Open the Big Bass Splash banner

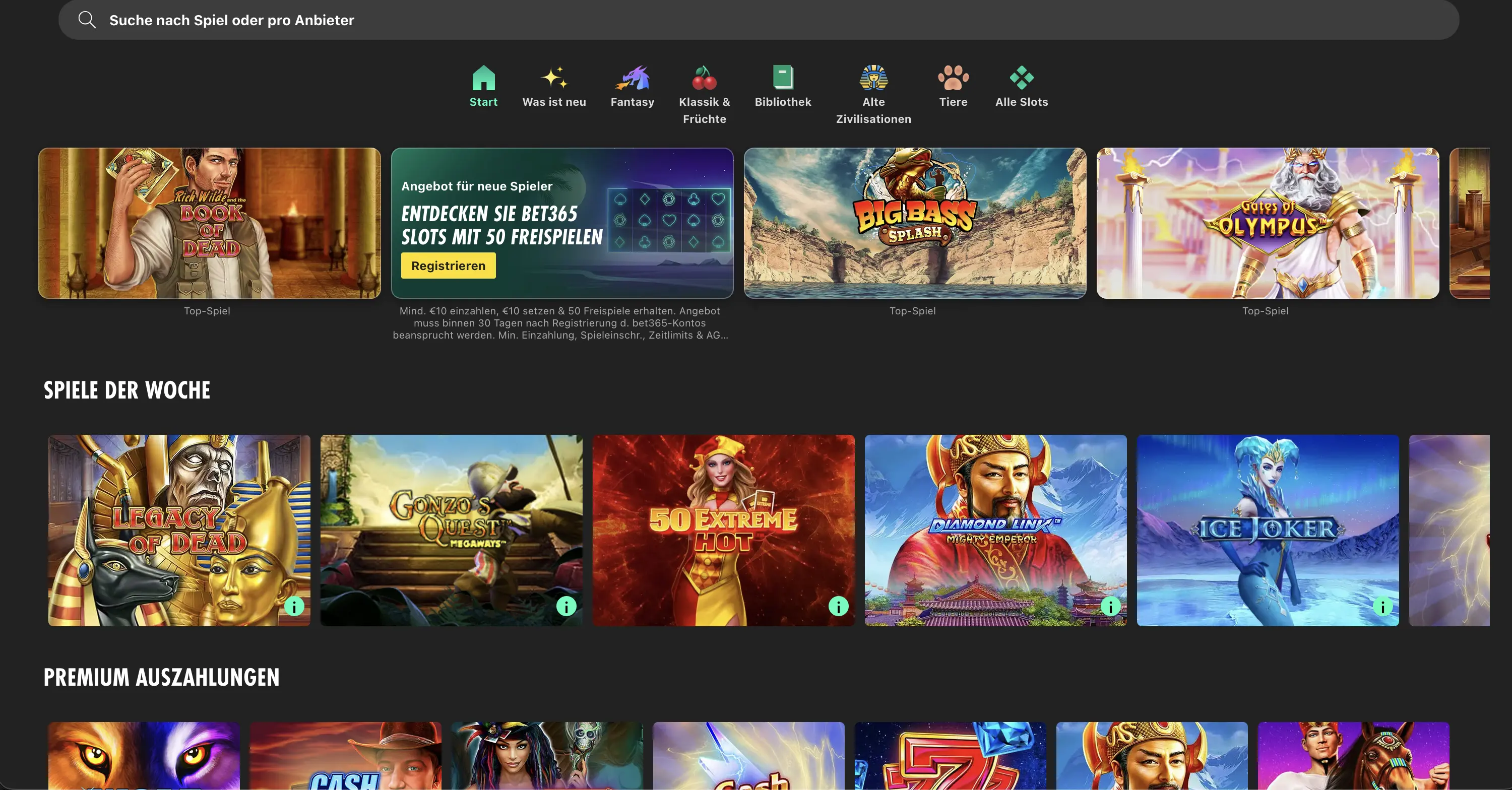coord(914,224)
